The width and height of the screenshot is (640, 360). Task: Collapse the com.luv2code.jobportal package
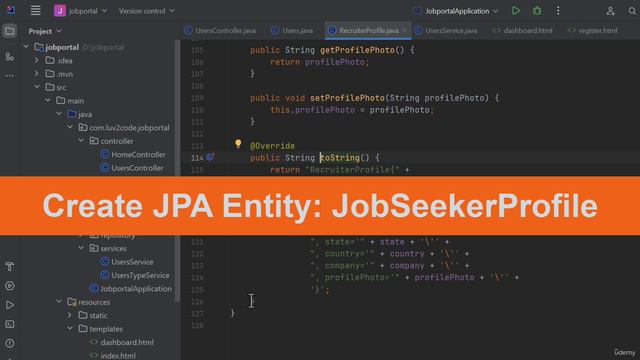(70, 127)
